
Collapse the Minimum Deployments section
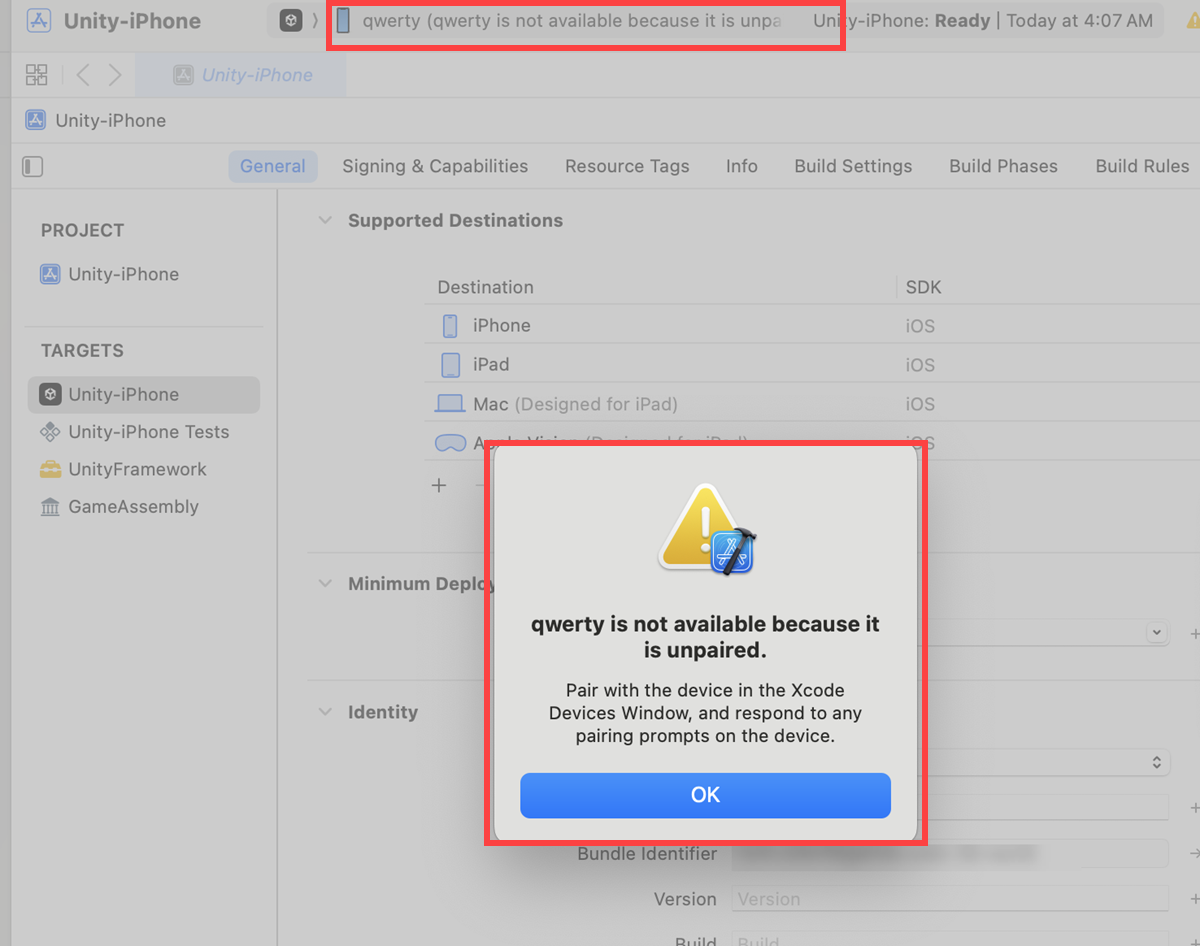pos(325,584)
